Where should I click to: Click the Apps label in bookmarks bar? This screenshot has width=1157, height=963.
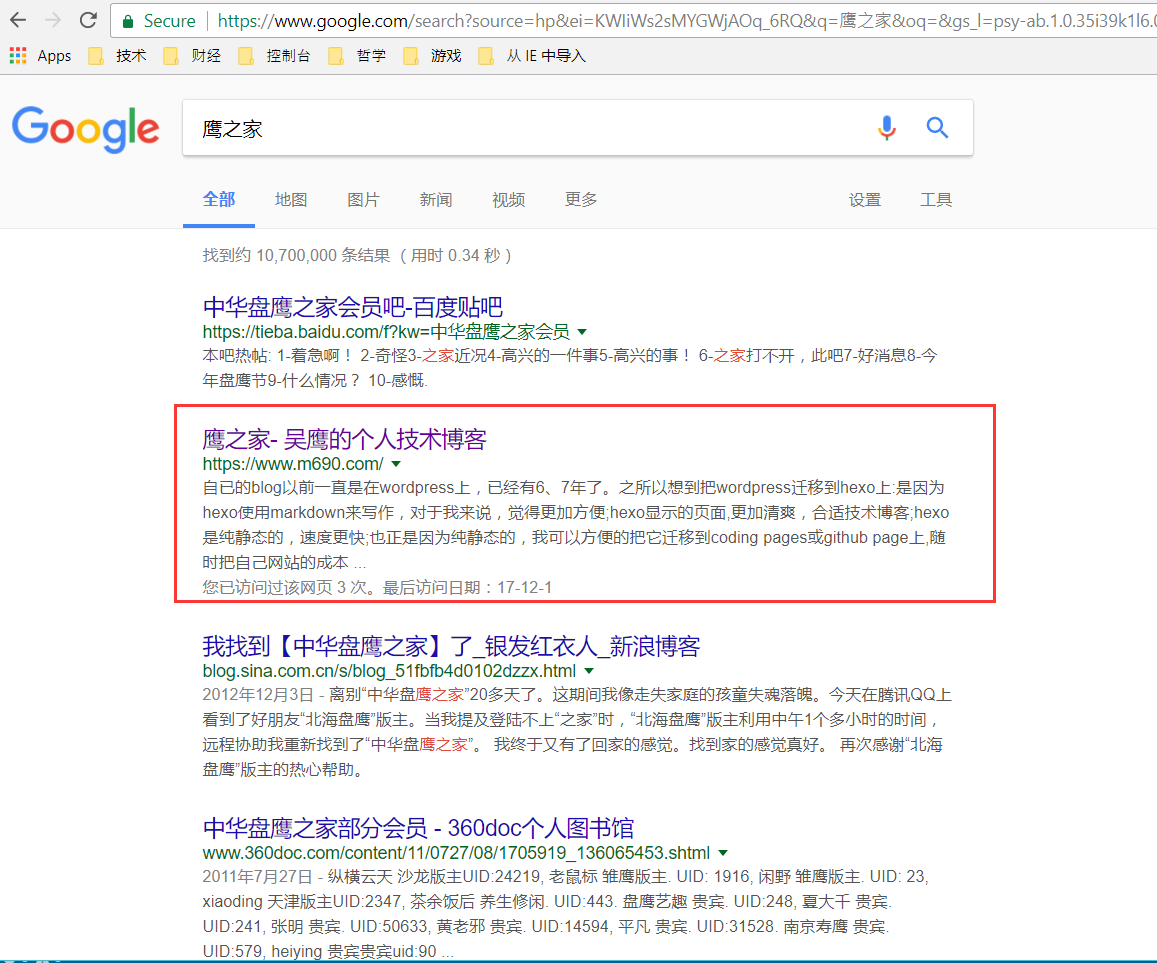[x=55, y=56]
